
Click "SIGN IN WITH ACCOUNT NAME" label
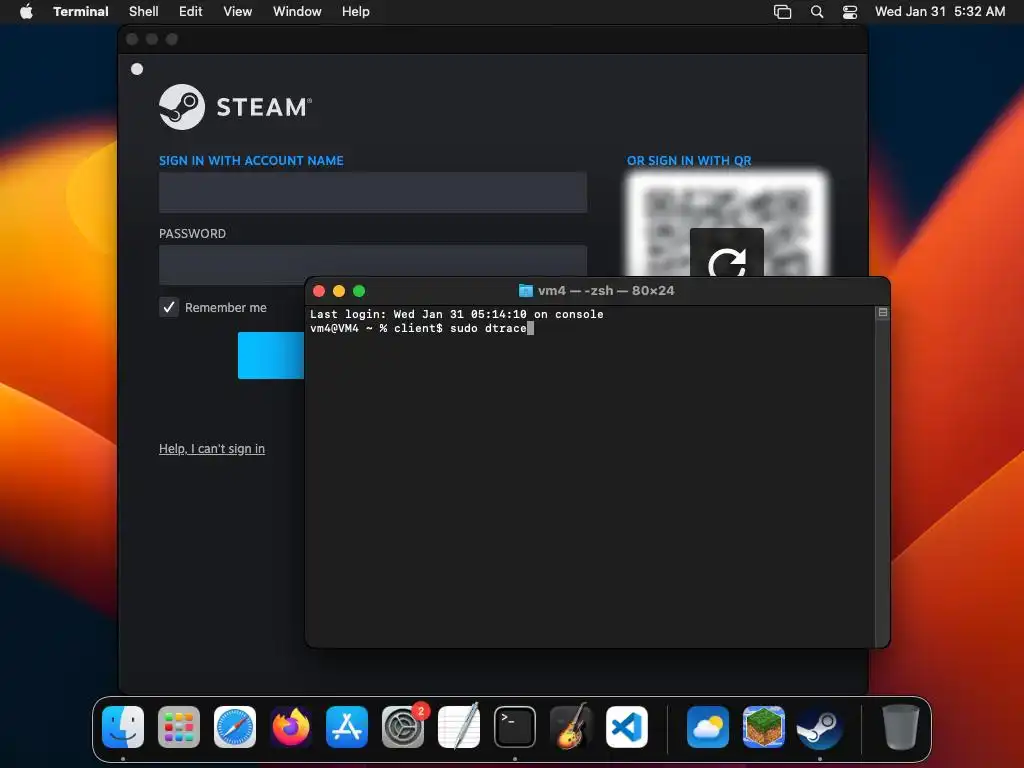point(251,161)
